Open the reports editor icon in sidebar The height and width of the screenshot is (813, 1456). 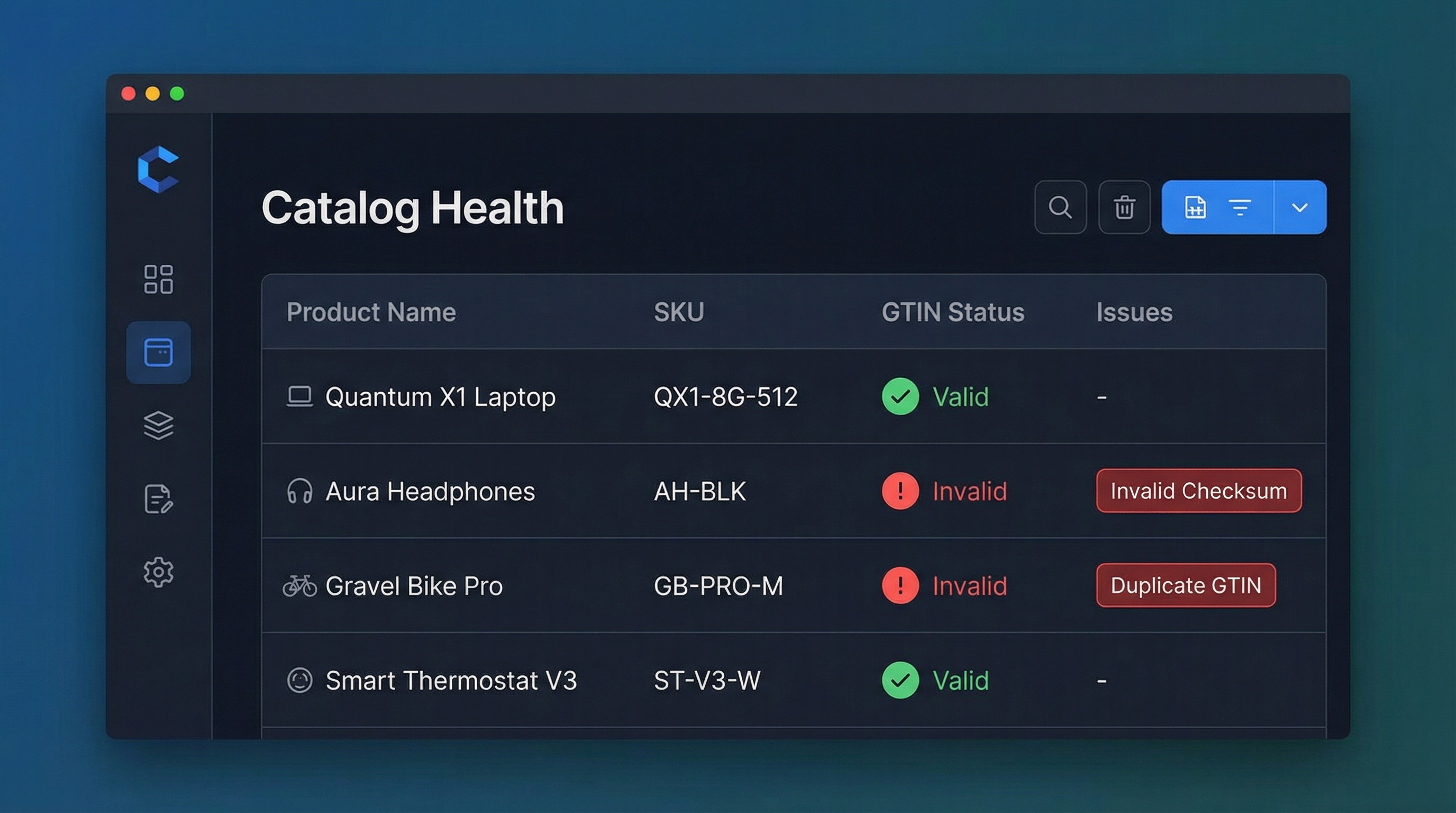click(158, 498)
